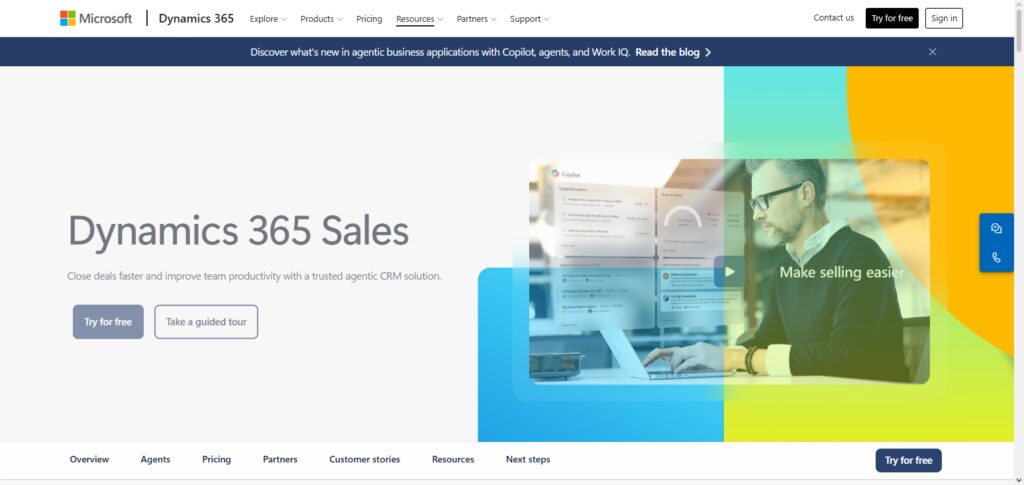Expand the Support menu

(x=530, y=19)
